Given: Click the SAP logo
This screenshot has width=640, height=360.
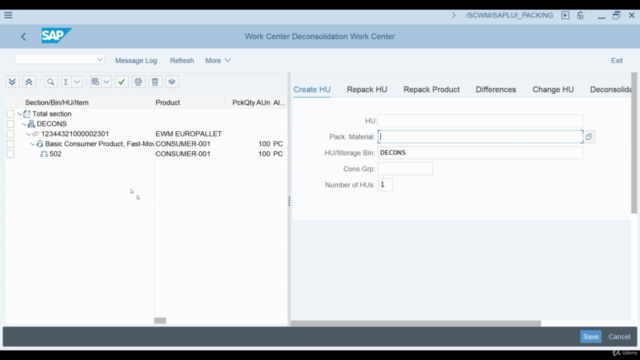Looking at the screenshot, I should [56, 36].
